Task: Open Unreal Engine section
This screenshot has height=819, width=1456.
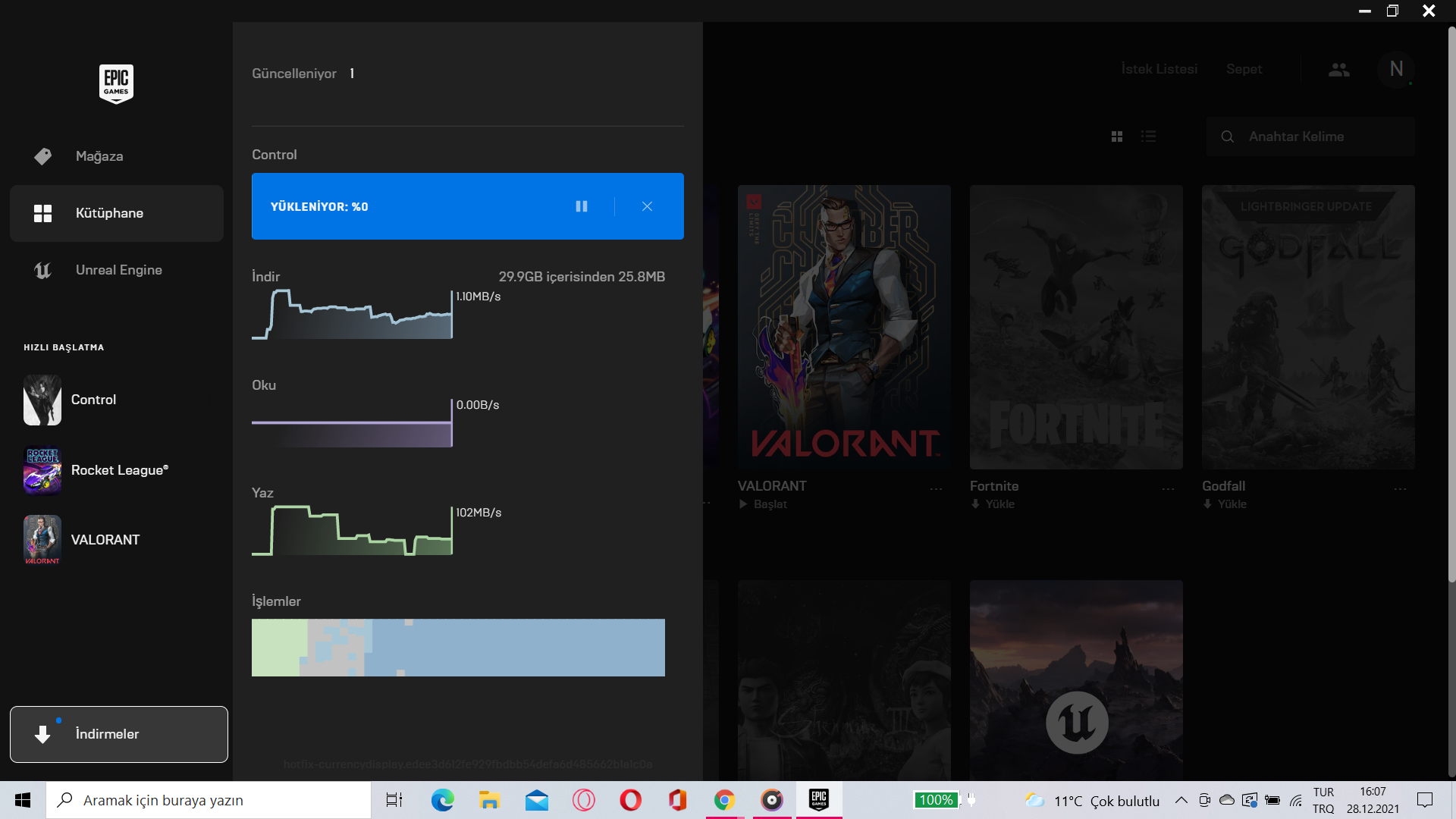Action: (118, 270)
